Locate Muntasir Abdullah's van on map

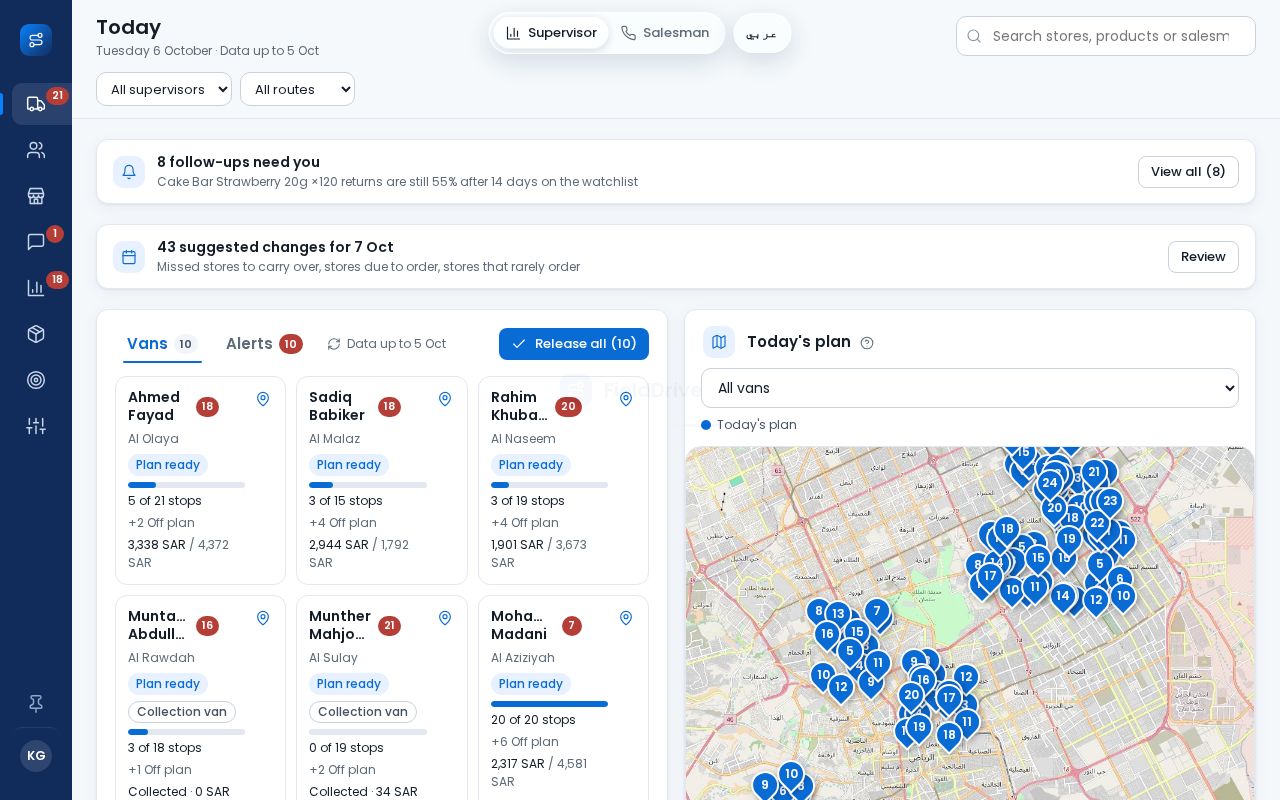[x=263, y=618]
